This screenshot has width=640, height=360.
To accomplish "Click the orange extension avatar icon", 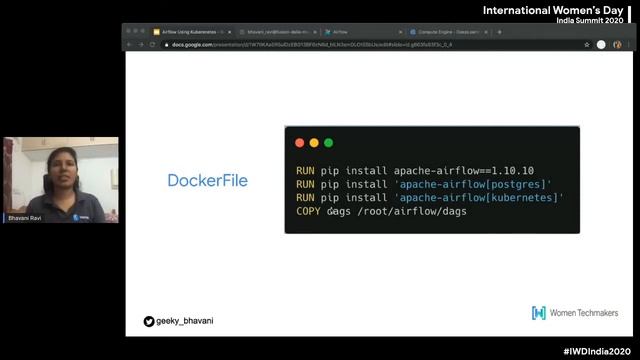I will click(617, 44).
